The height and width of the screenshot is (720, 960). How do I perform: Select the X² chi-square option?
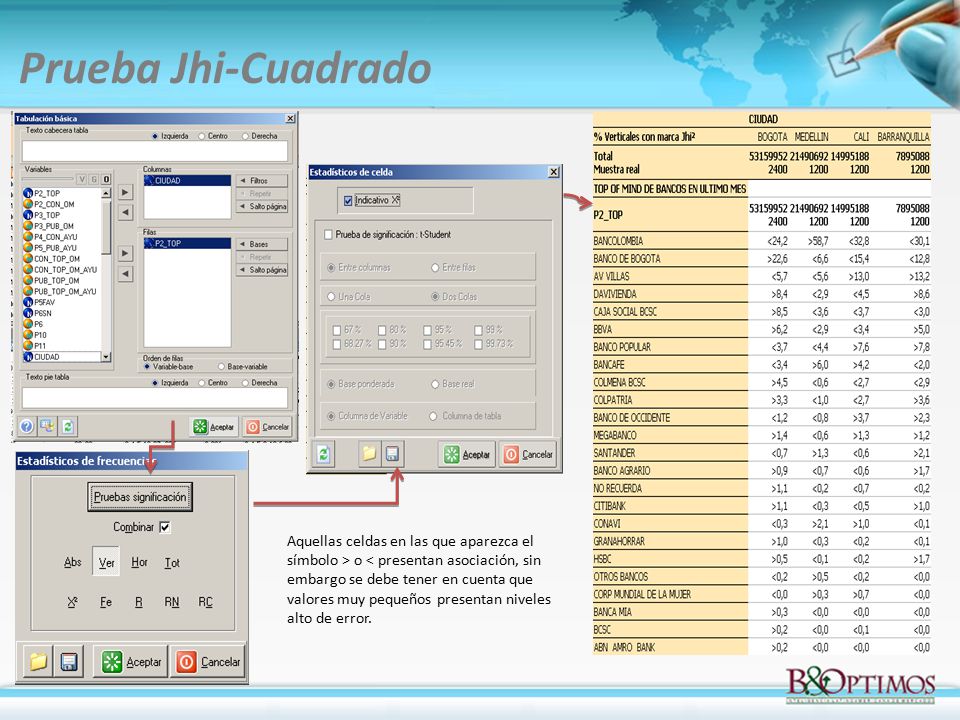point(73,602)
